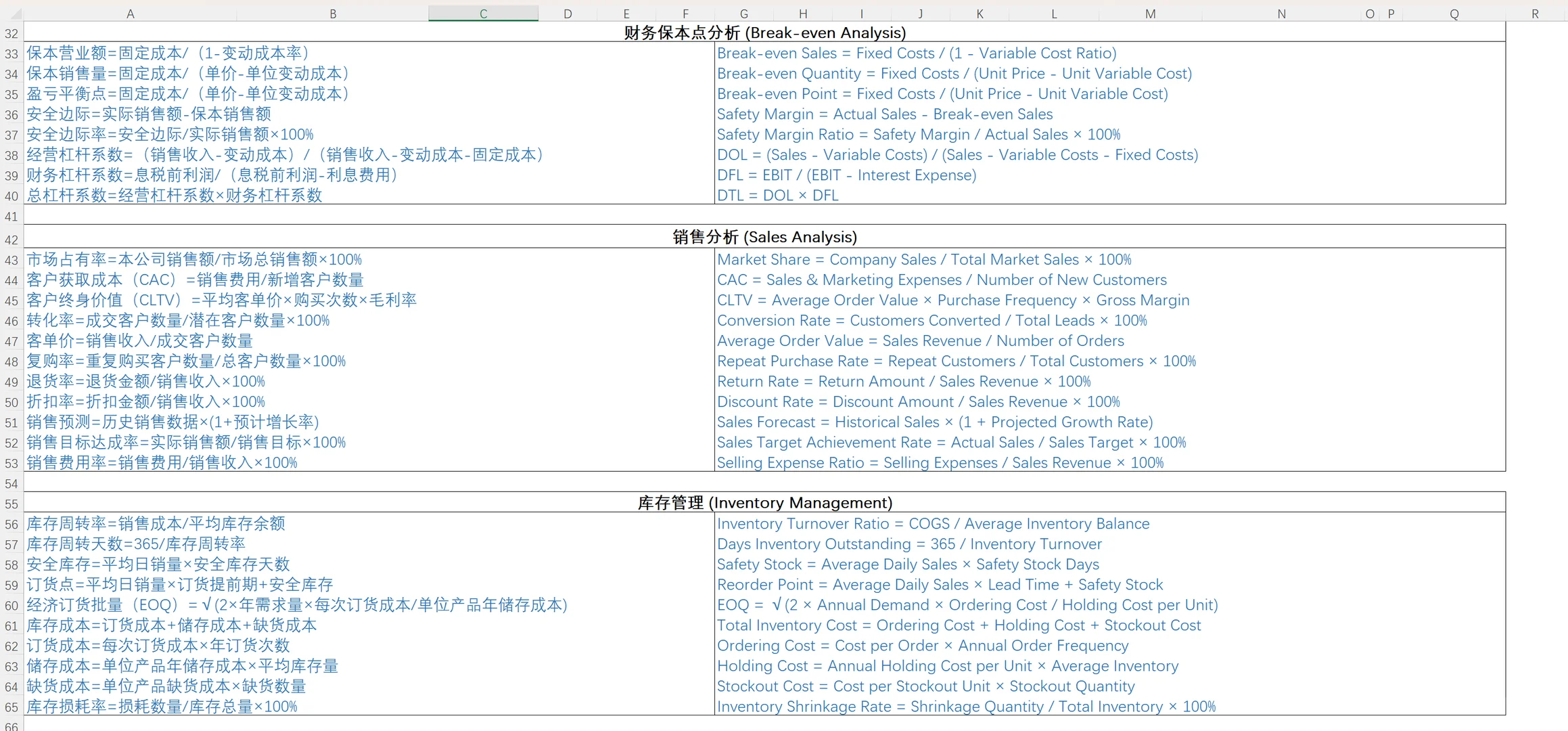Screen dimensions: 1568x731
Task: Click the Inventory Management title cell
Action: pos(764,503)
